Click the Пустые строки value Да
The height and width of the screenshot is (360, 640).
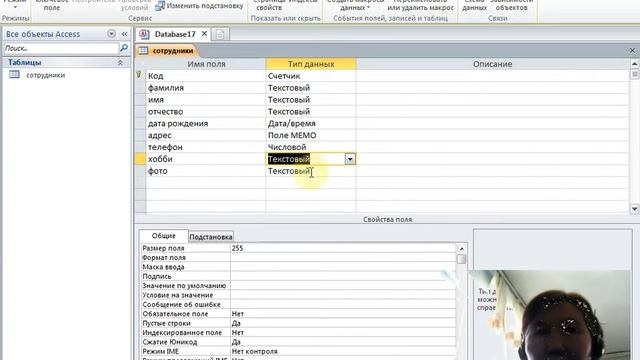[343, 323]
